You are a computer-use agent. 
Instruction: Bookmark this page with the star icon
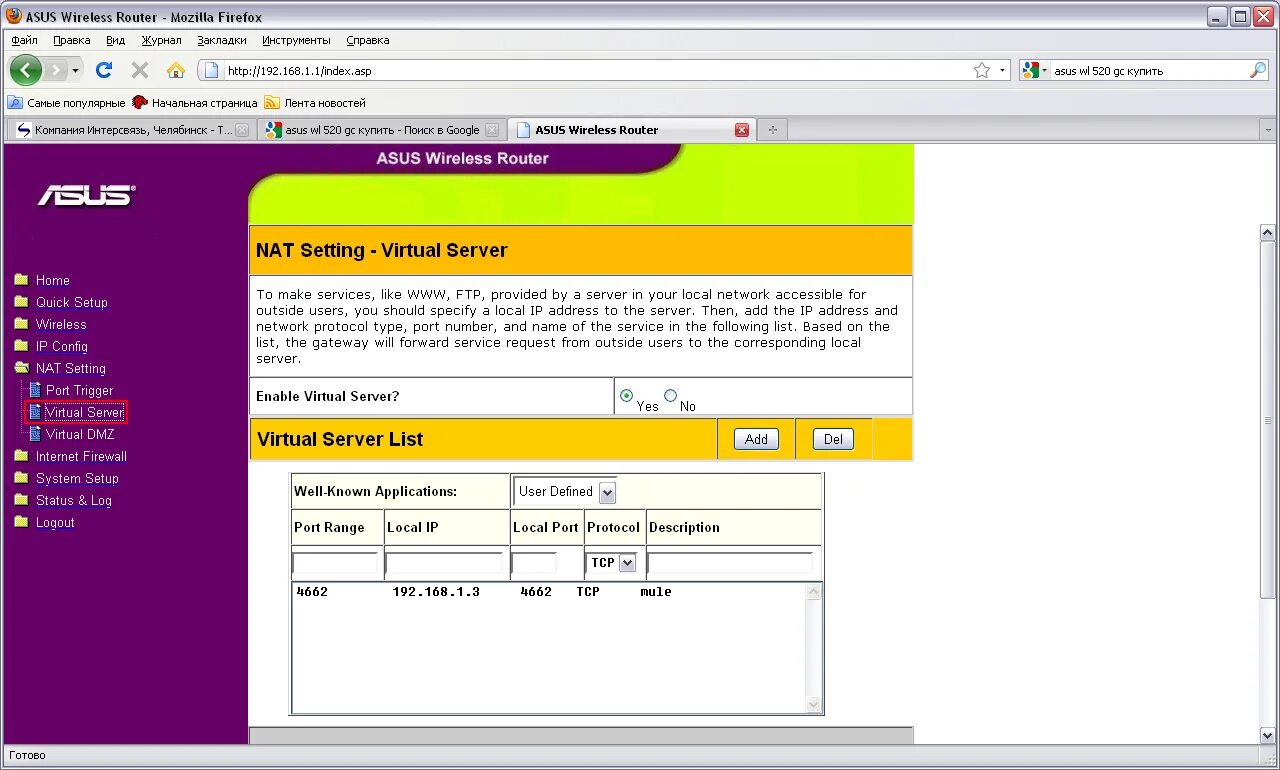click(982, 70)
